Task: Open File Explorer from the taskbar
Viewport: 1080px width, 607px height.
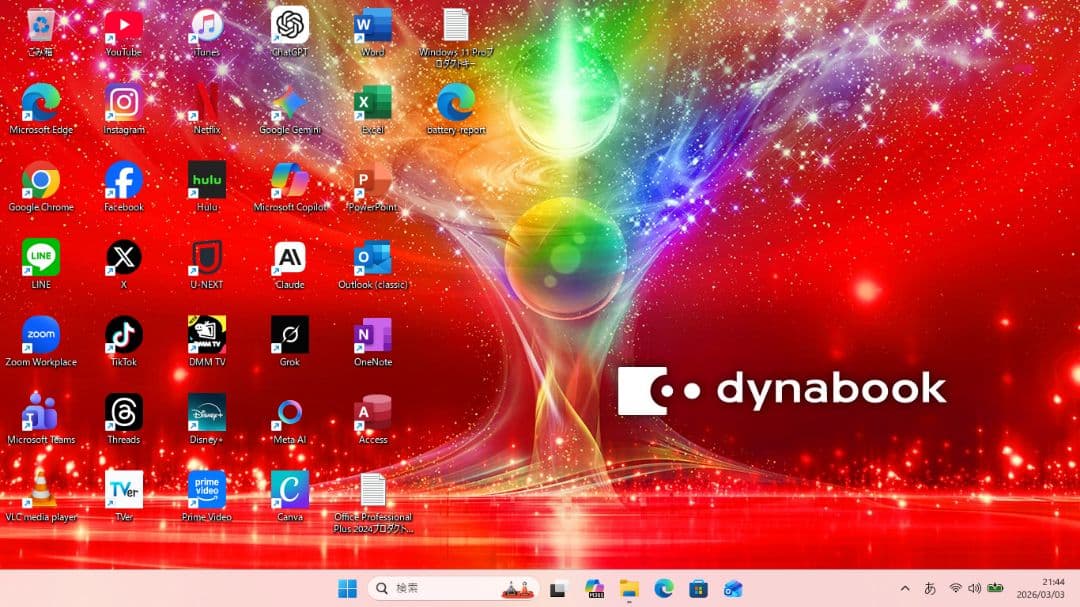Action: pos(629,588)
